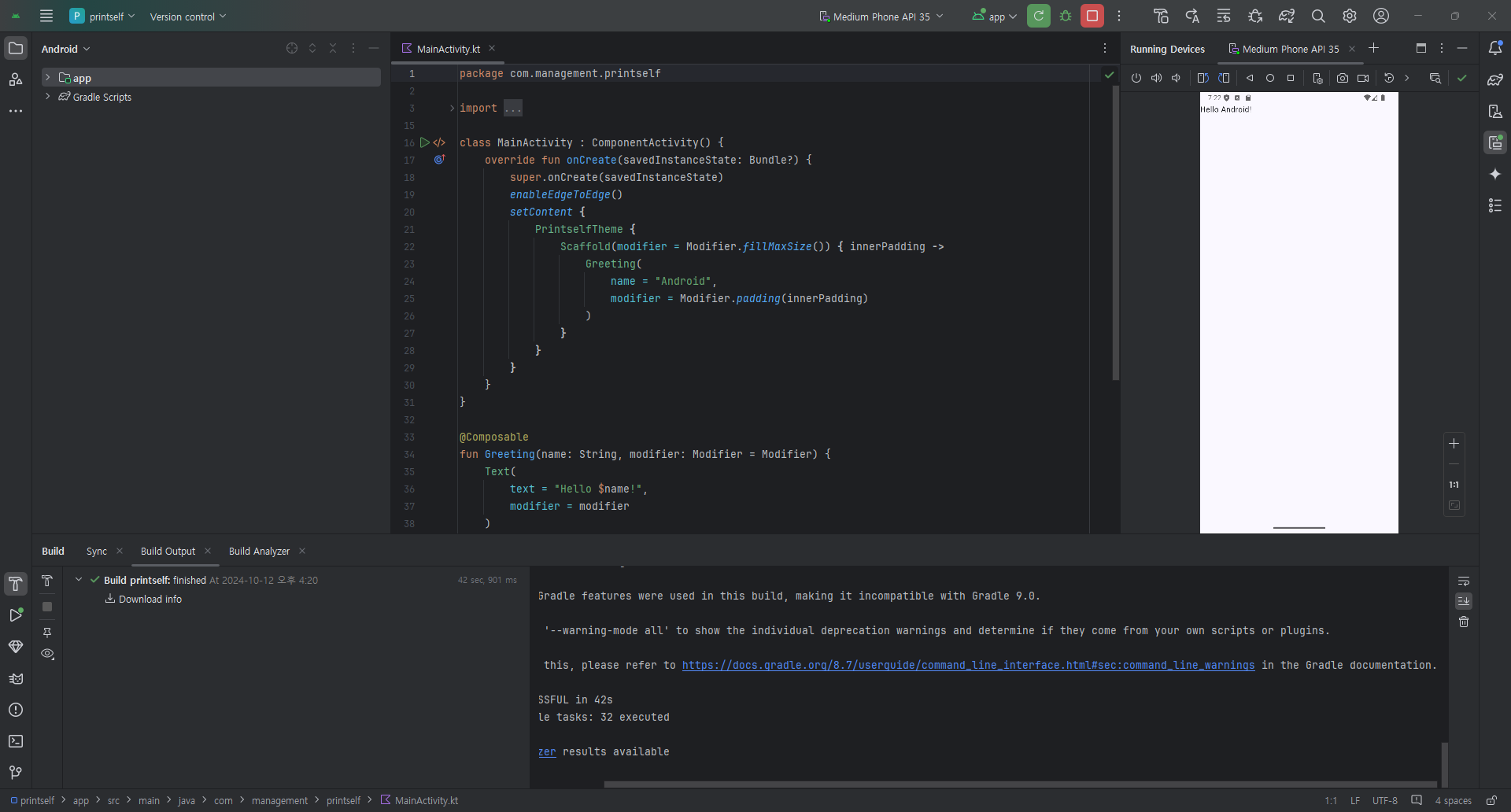
Task: Sync project with Gradle files
Action: tap(1287, 16)
